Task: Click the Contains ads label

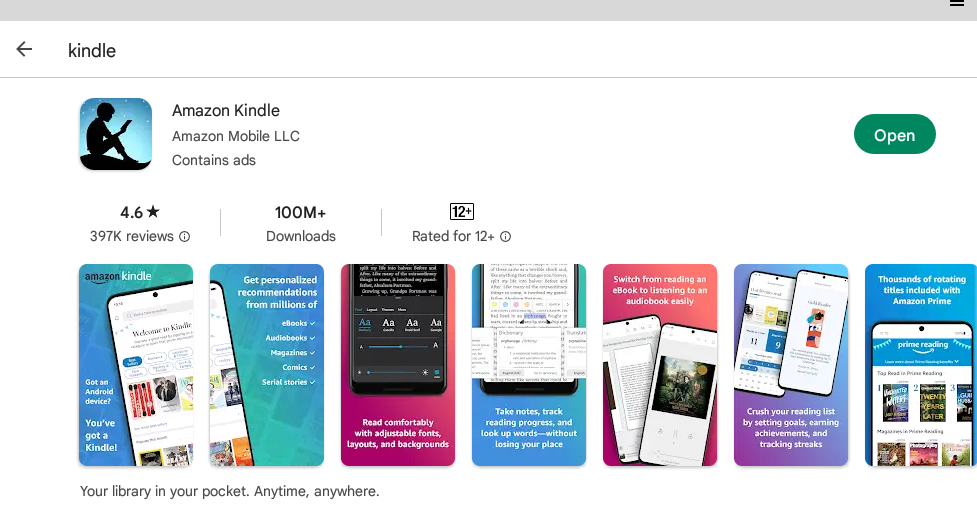Action: pos(214,160)
